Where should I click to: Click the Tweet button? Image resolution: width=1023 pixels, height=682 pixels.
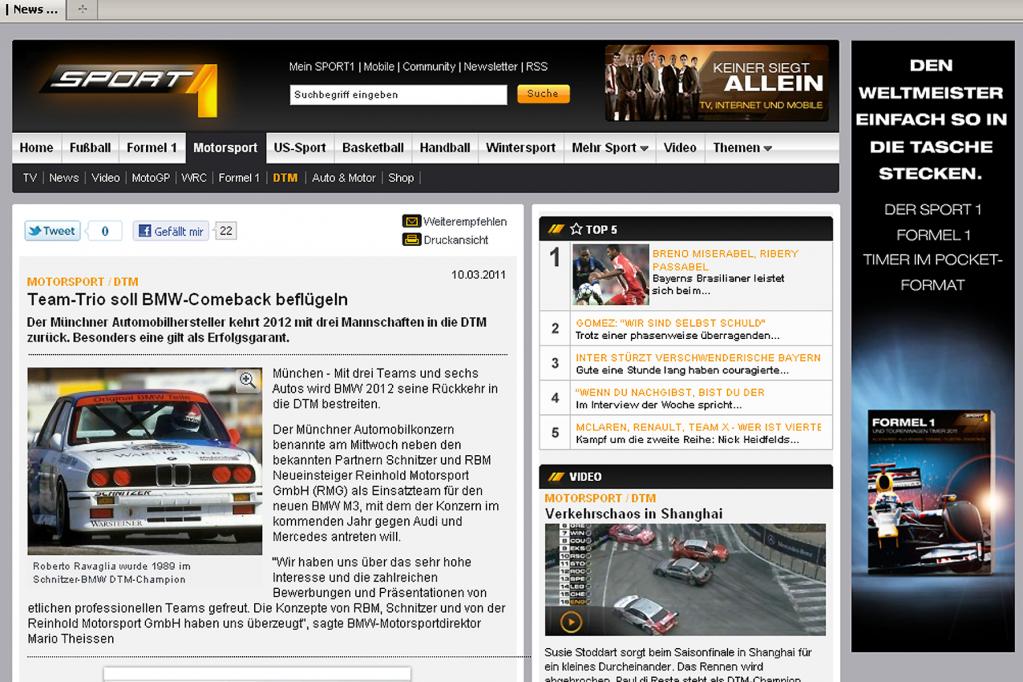tap(52, 230)
